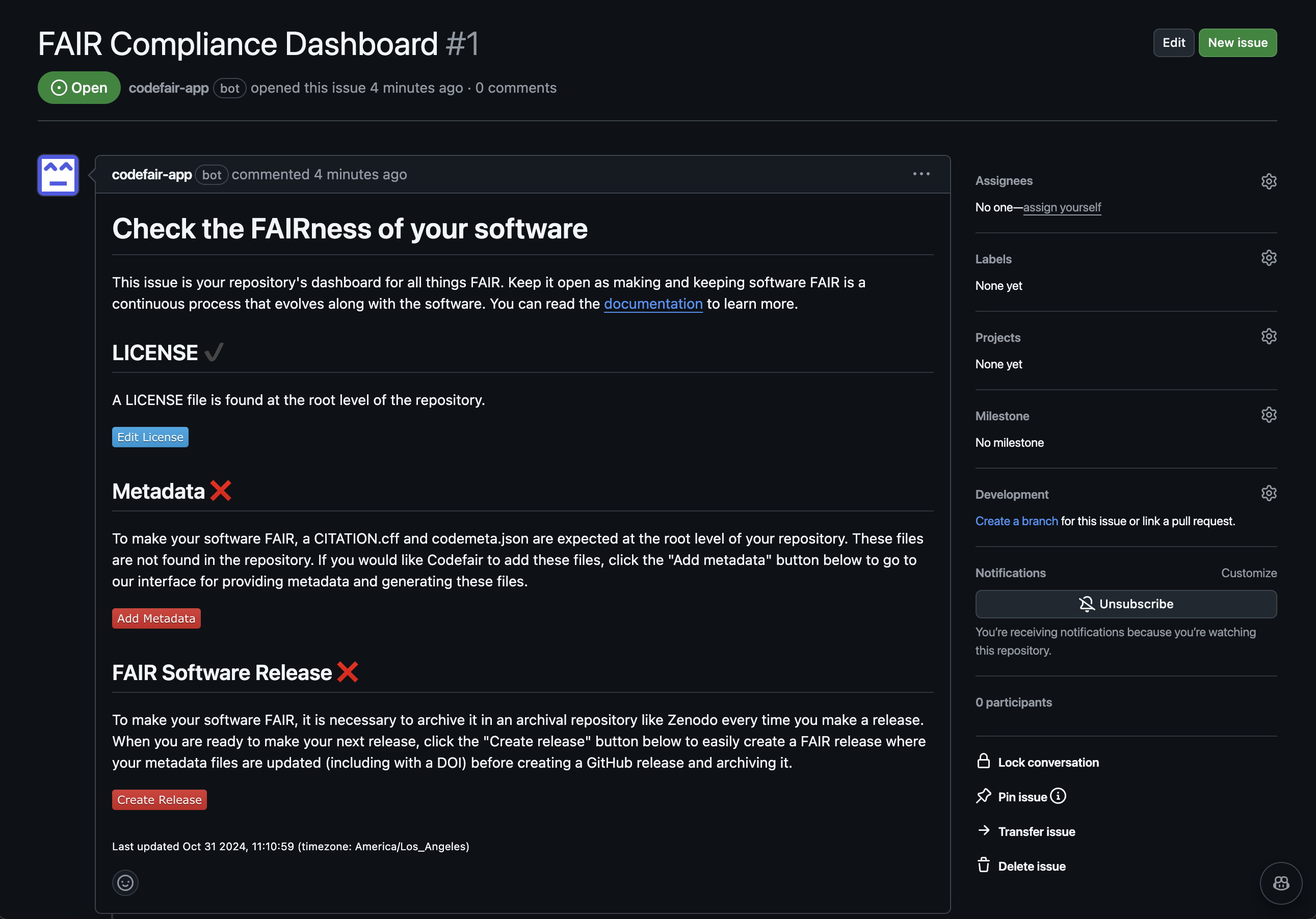The image size is (1316, 919).
Task: Click the Projects sidebar heading
Action: 998,337
